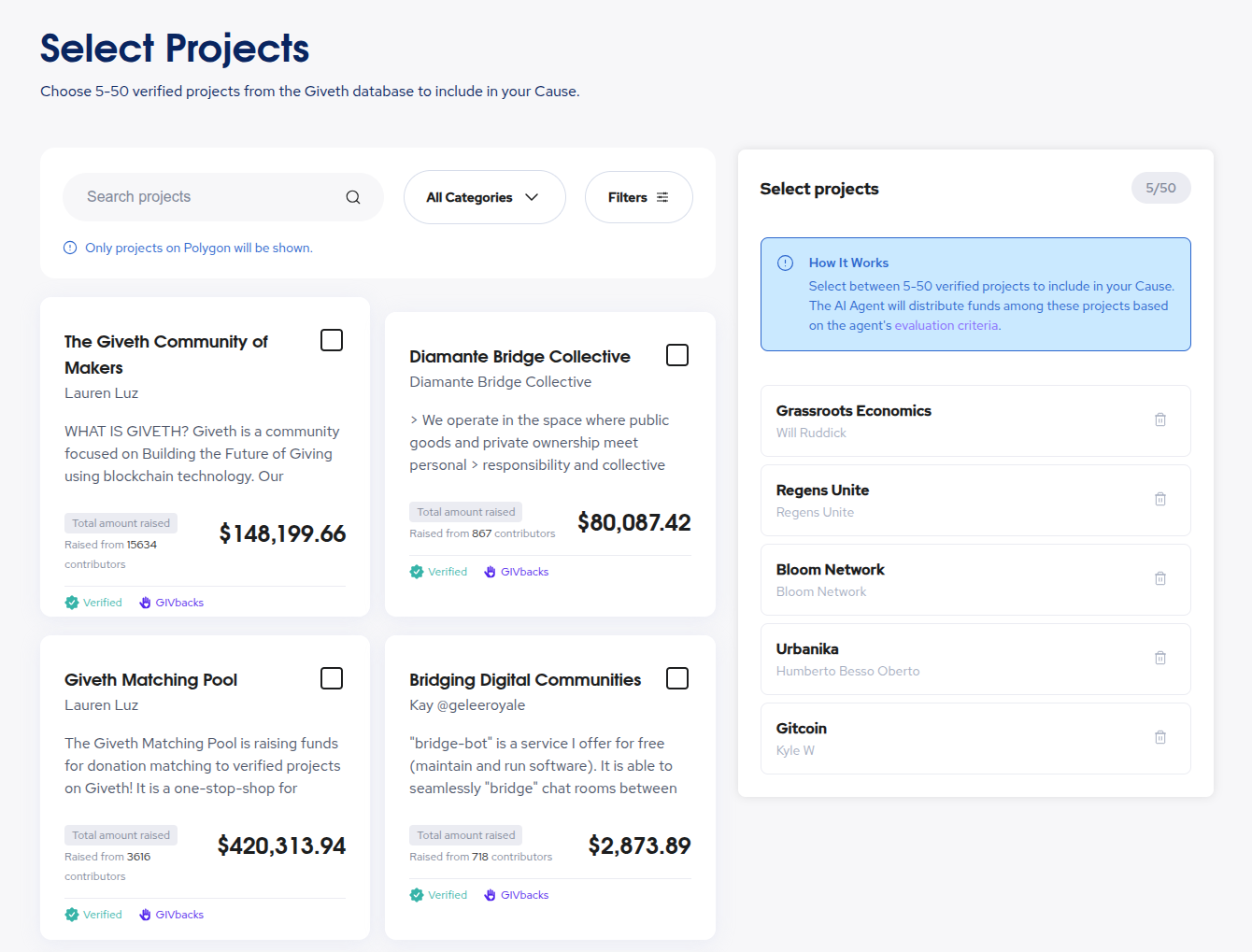
Task: Check The Giveth Community of Makers checkbox
Action: (332, 340)
